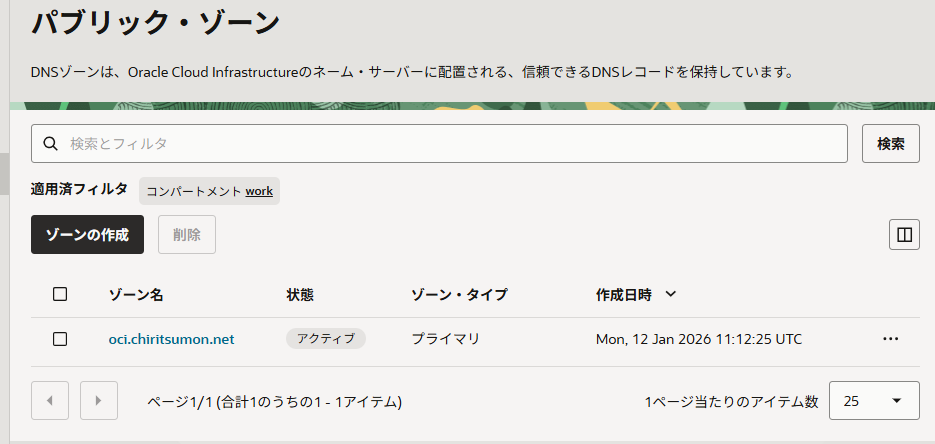Click the プライマリ zone type cell
935x444 pixels.
coord(446,339)
